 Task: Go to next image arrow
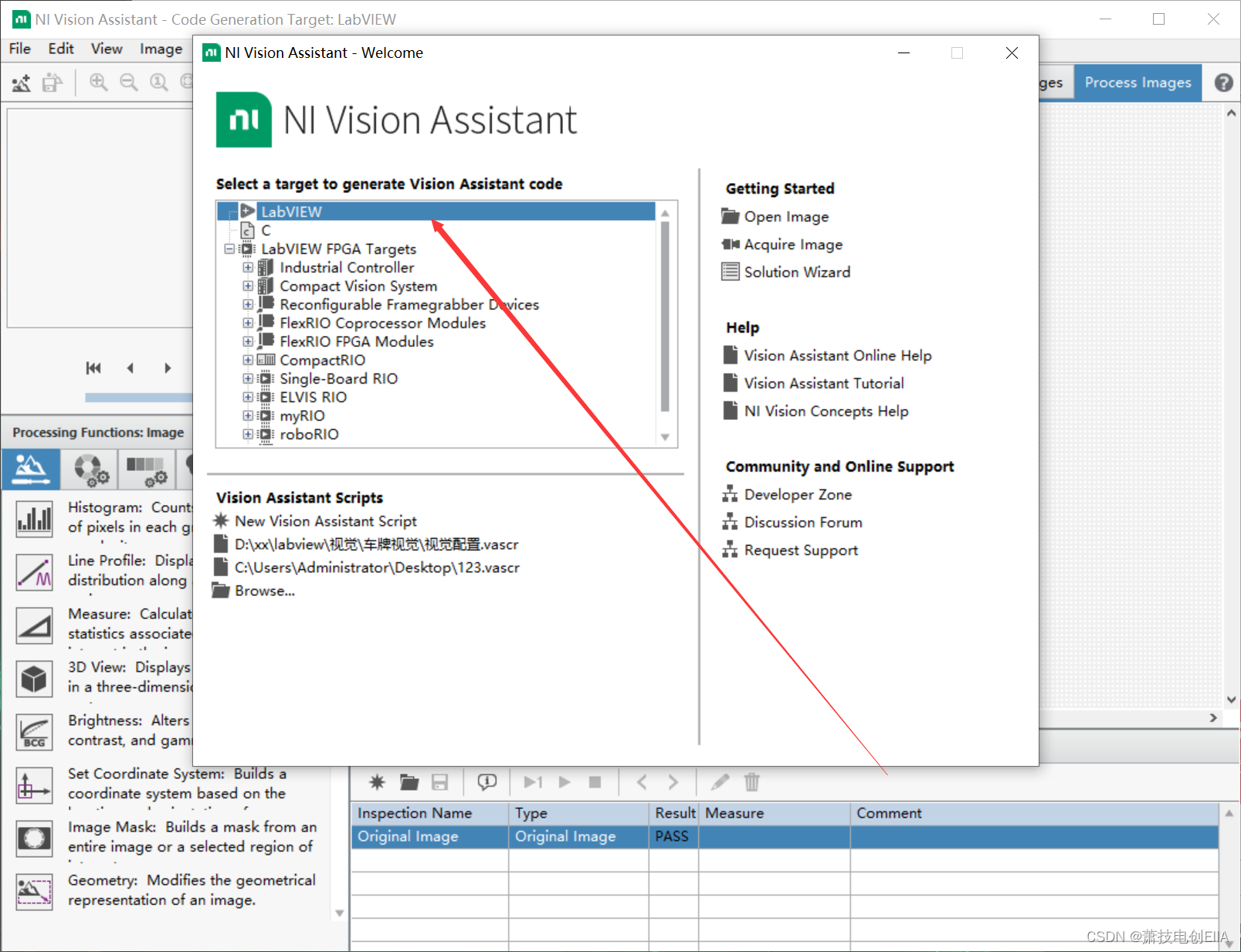(x=168, y=368)
